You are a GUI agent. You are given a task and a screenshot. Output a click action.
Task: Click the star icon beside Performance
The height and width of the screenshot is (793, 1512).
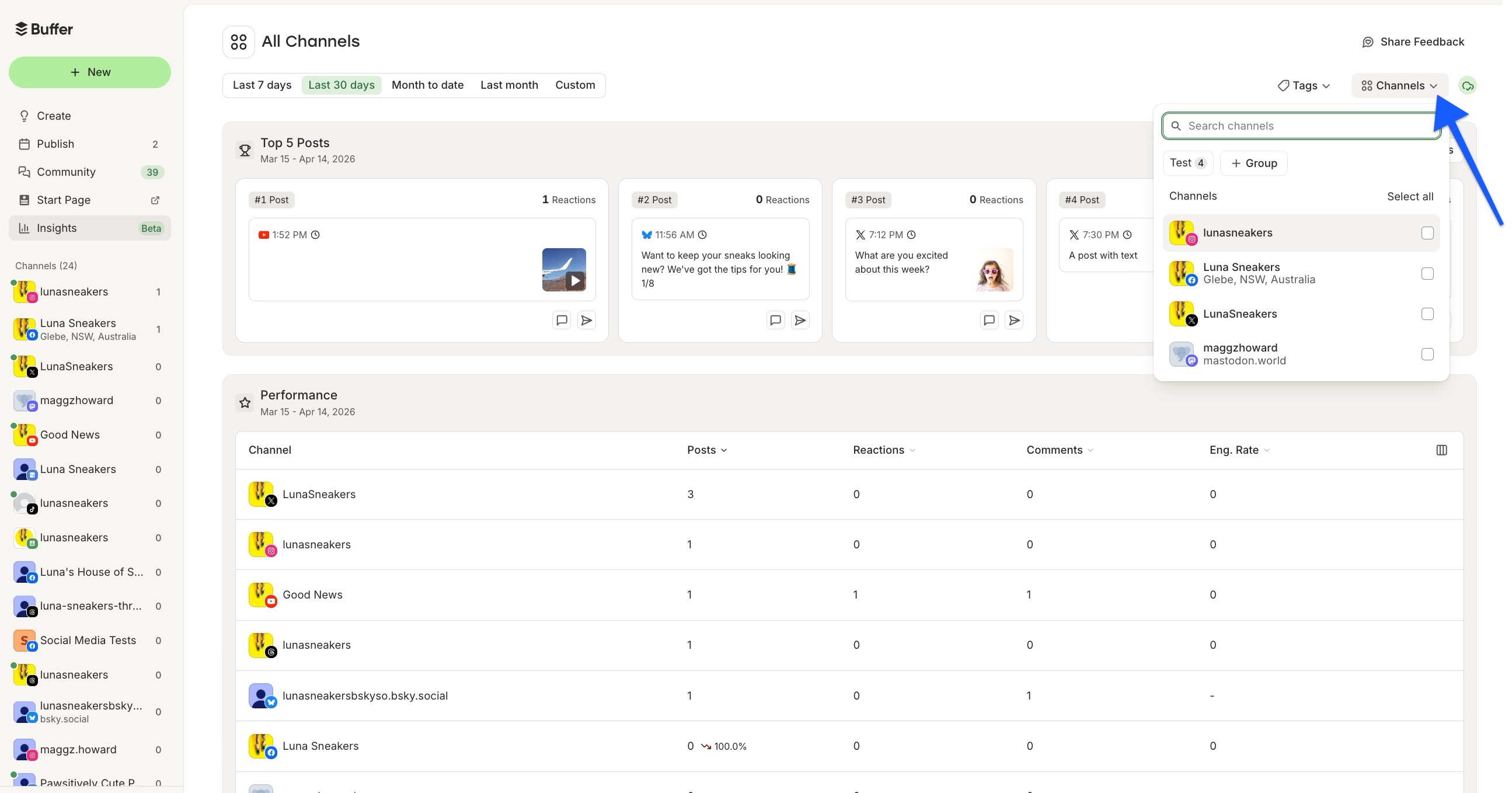tap(245, 403)
